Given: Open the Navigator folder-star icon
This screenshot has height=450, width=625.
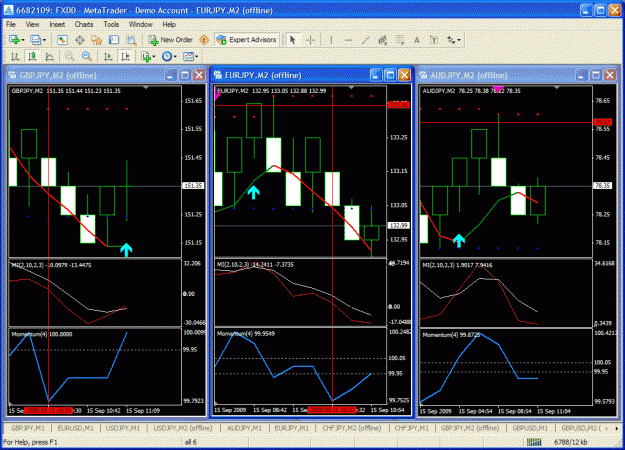Looking at the screenshot, I should click(x=96, y=40).
